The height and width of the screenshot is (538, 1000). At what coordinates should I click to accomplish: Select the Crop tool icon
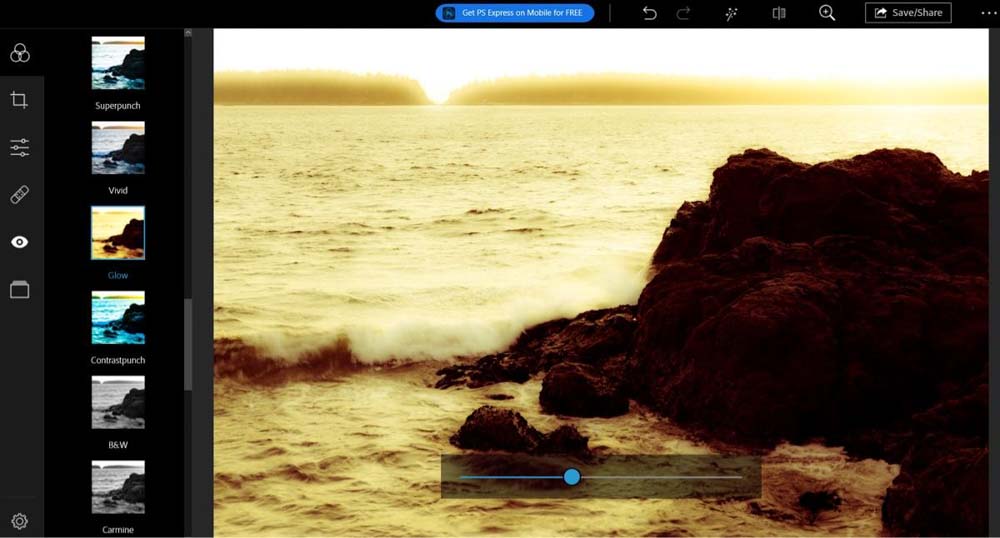[x=19, y=100]
